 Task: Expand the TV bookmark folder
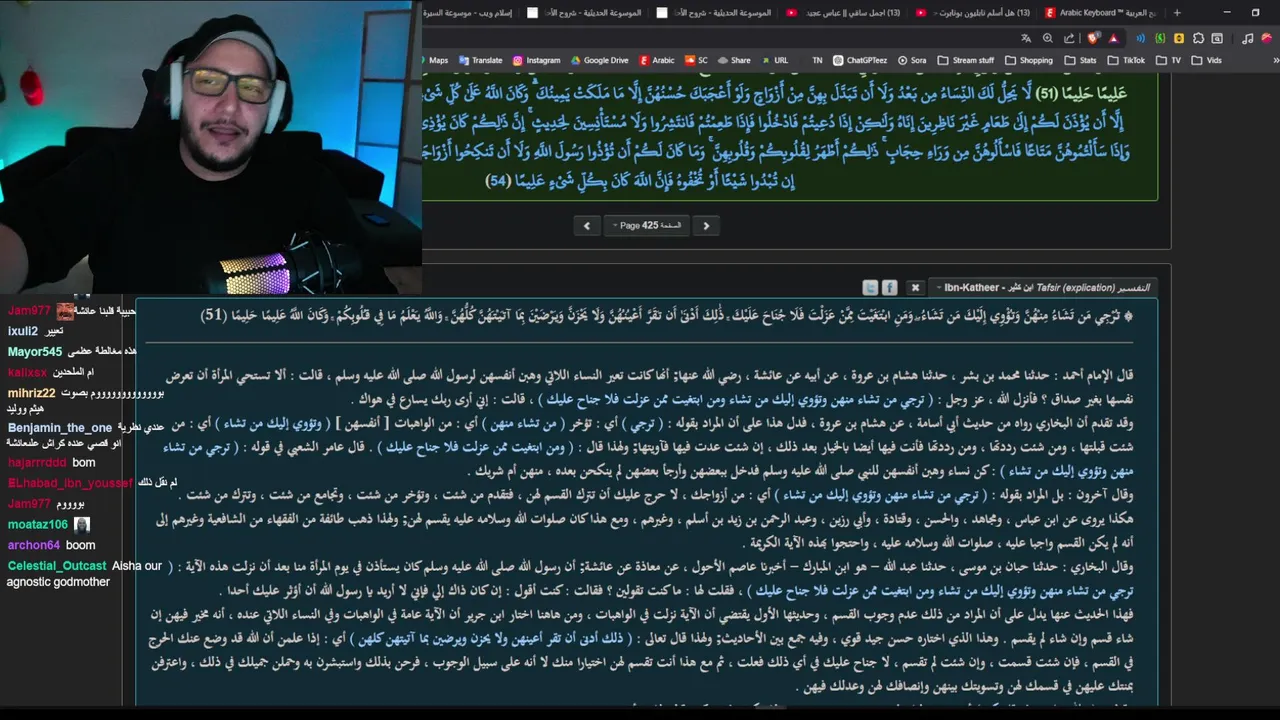pyautogui.click(x=1168, y=60)
